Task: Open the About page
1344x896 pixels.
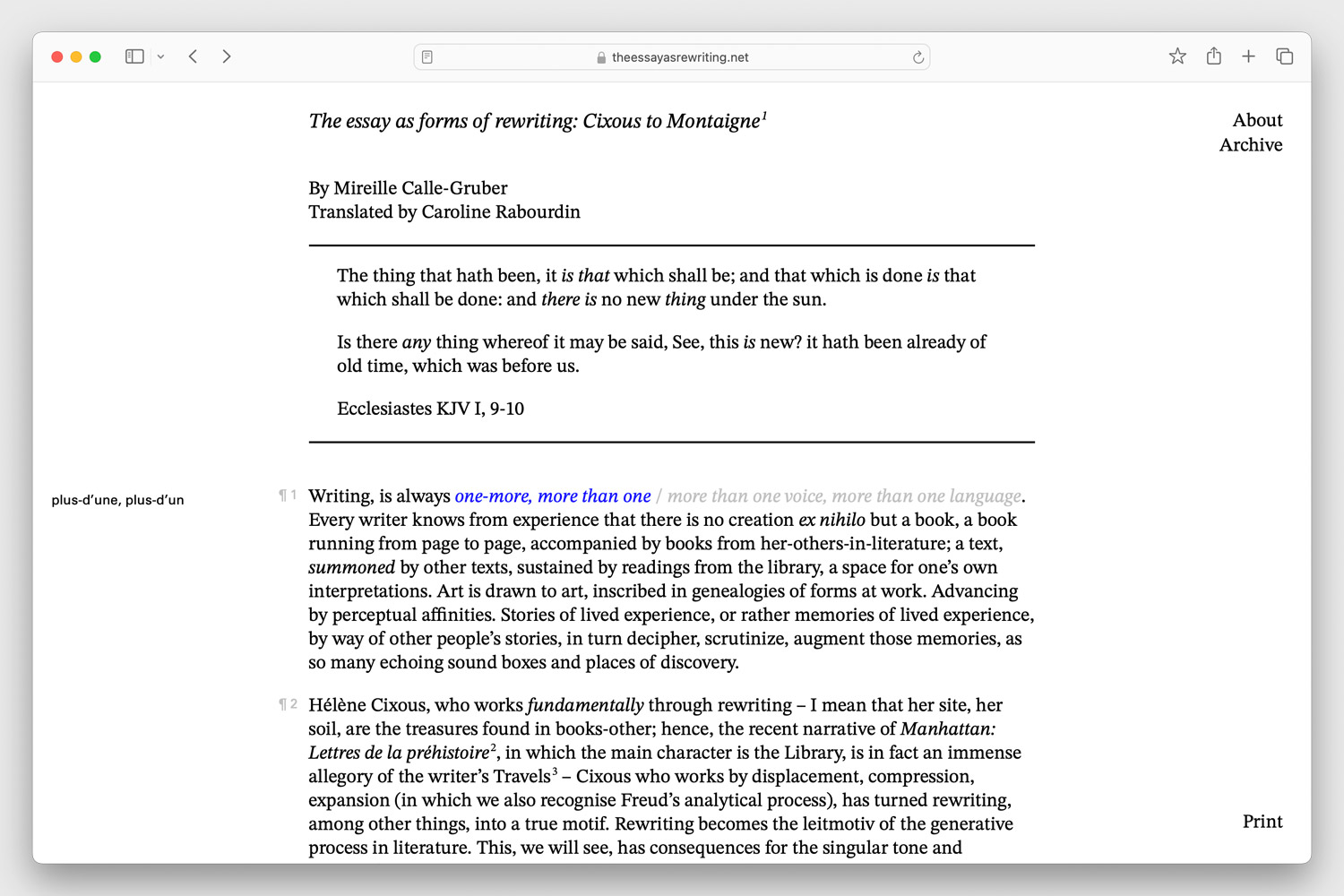Action: point(1257,120)
